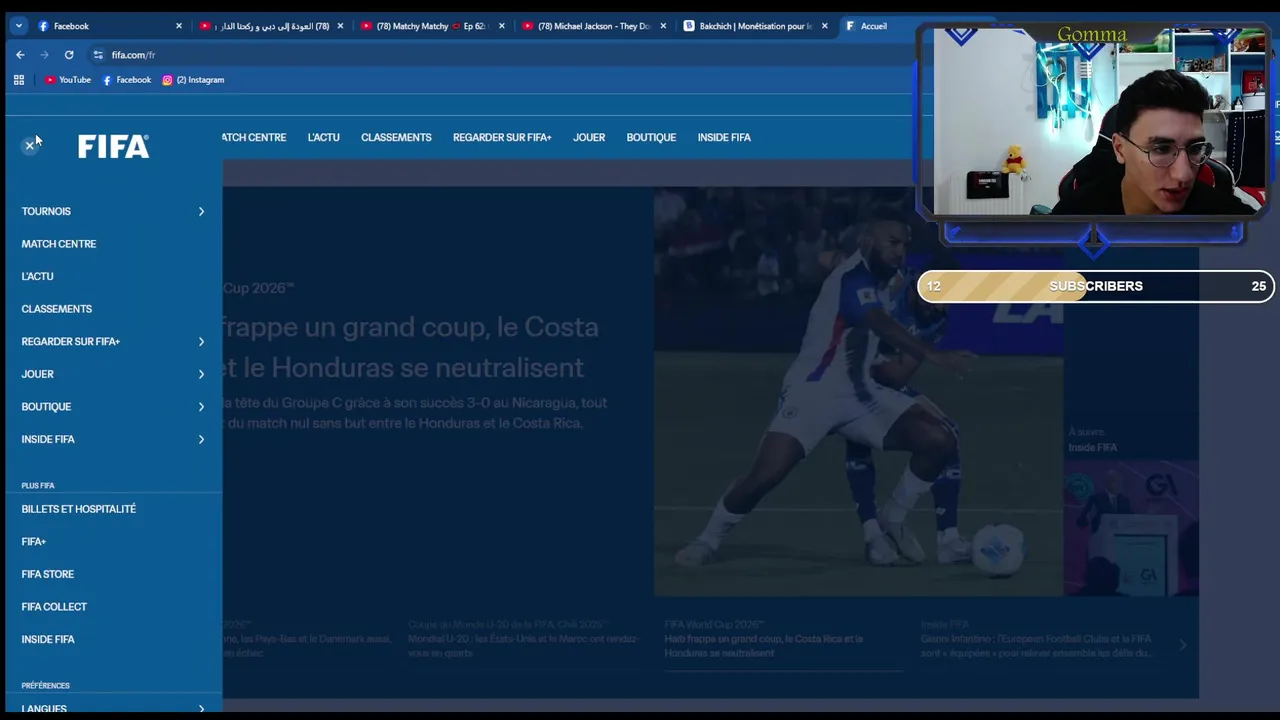Open the Mondial U-20 carousel story
Image resolution: width=1280 pixels, height=720 pixels.
523,639
